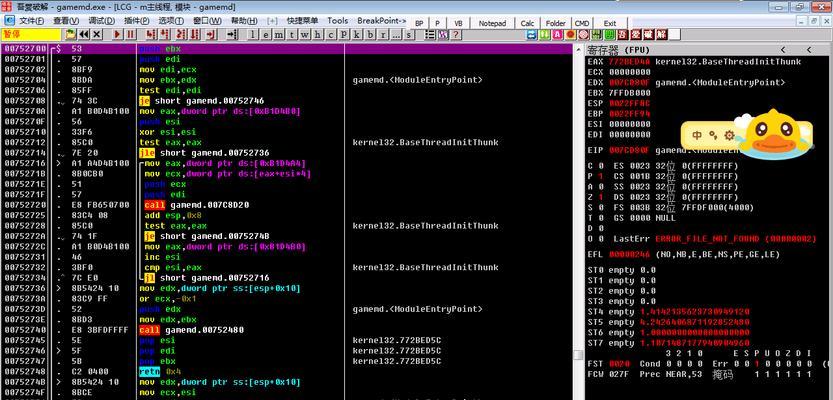Click the green up-down arrows plugin icon
Image resolution: width=833 pixels, height=400 pixels.
click(x=545, y=35)
